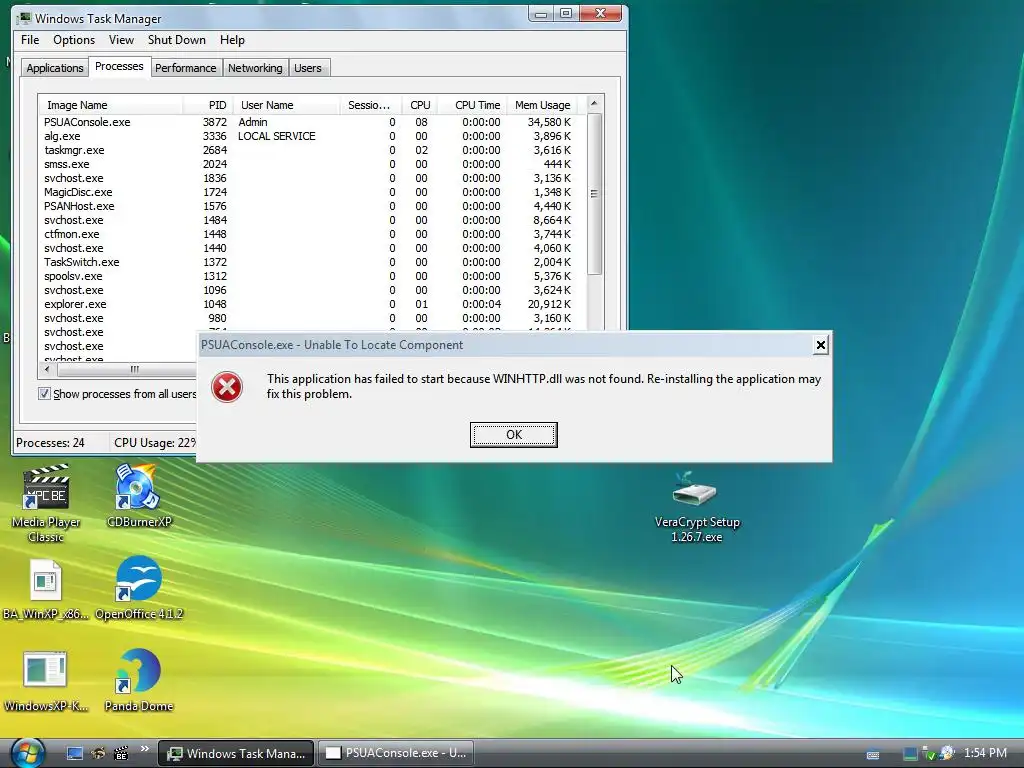Click Task Manager title bar icon

click(24, 18)
